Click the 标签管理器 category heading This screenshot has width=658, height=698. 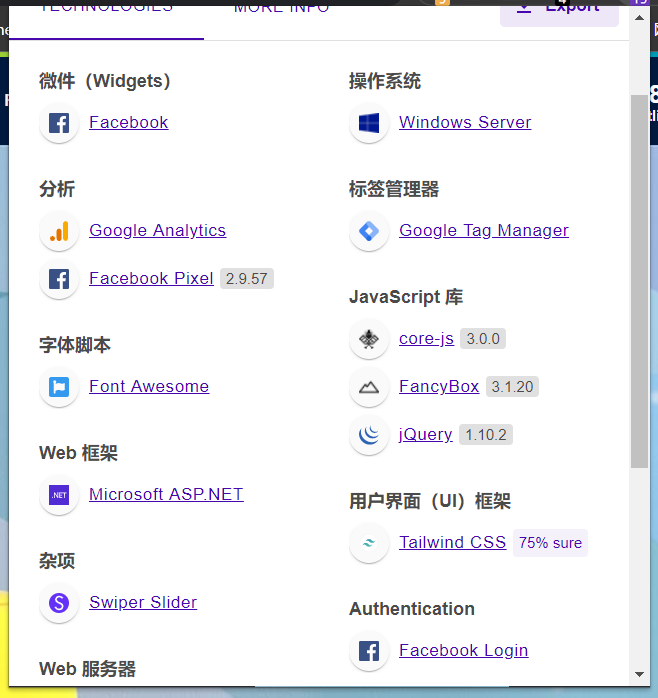394,189
